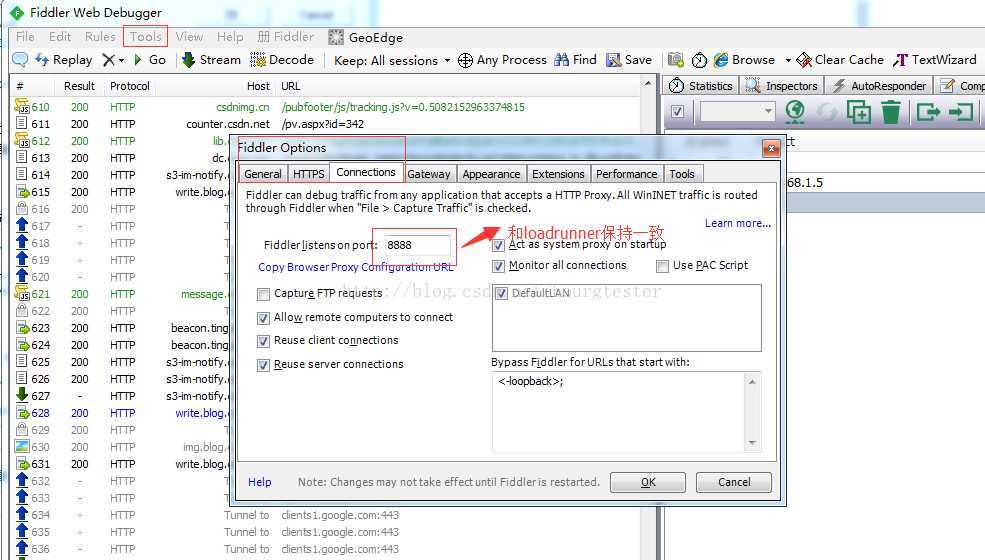
Task: Click Copy Browser Proxy Configuration URL link
Action: click(356, 267)
